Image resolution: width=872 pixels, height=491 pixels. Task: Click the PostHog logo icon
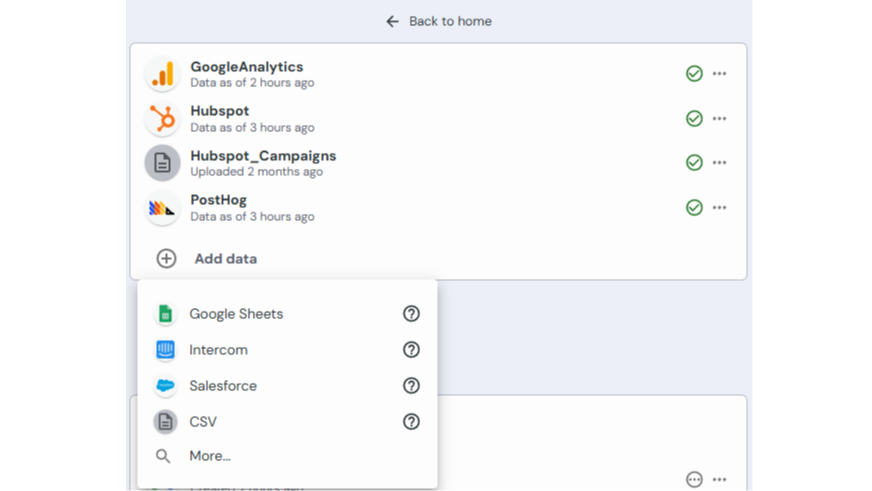point(162,208)
